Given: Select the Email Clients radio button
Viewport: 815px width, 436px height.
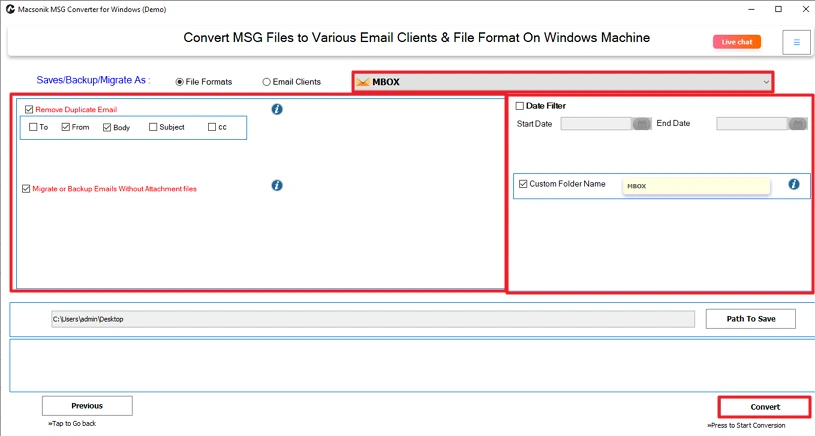Looking at the screenshot, I should tap(266, 82).
